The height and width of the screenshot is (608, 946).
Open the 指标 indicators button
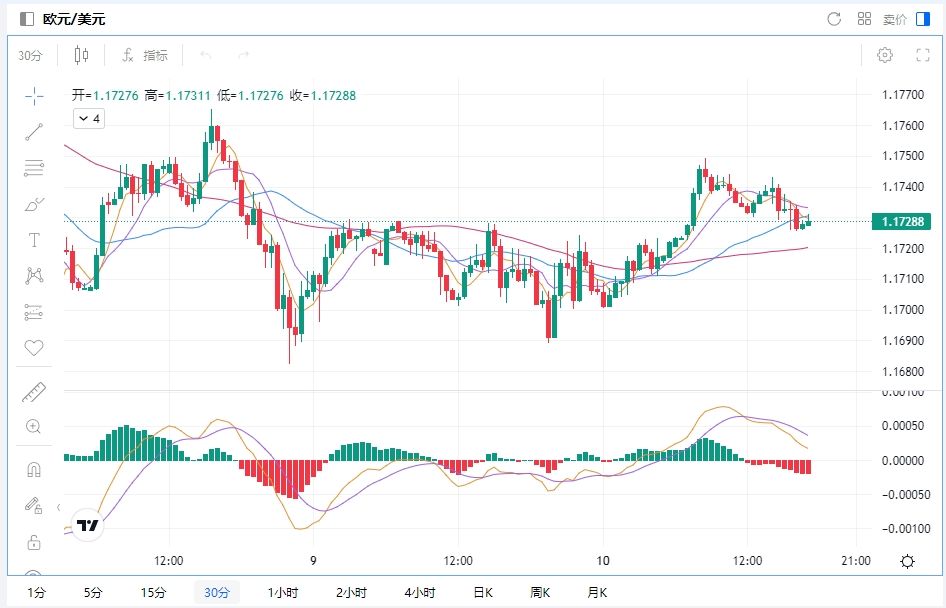(x=145, y=55)
